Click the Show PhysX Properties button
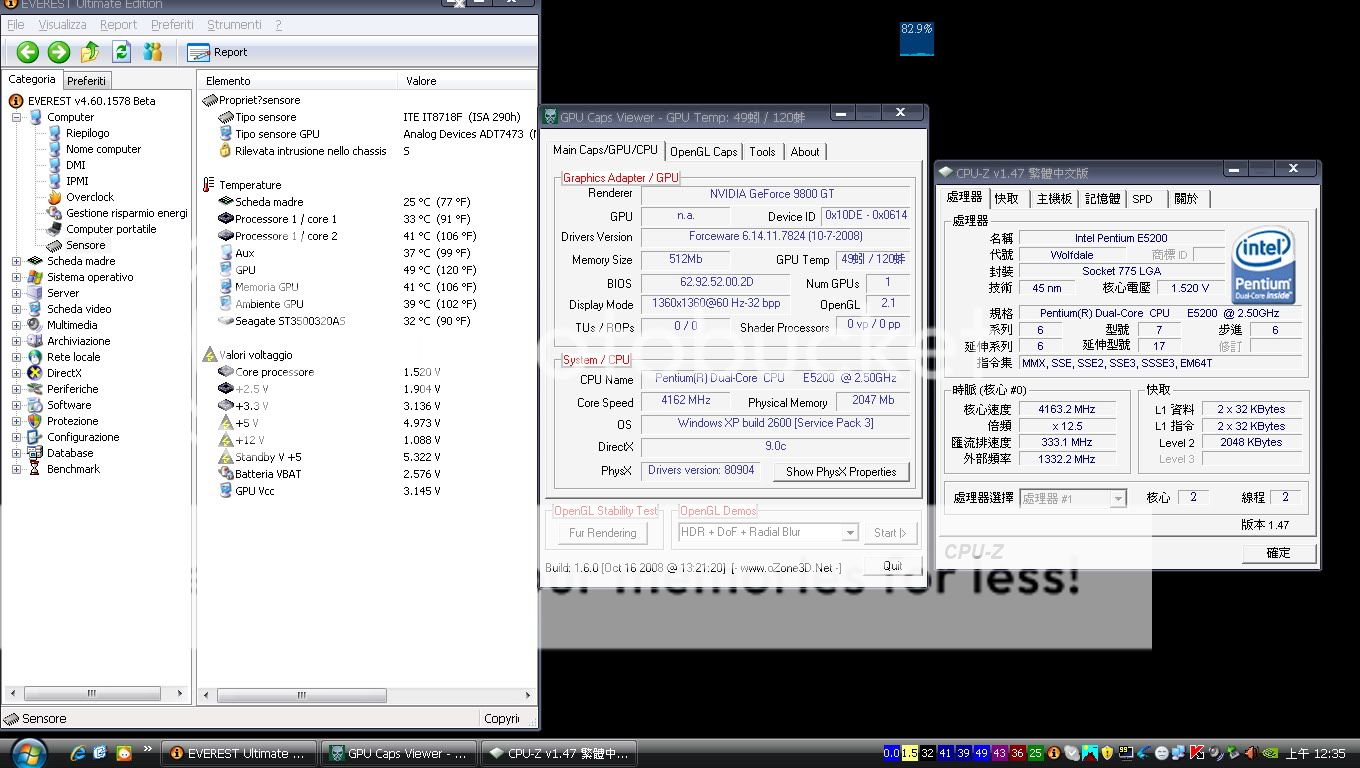 [841, 472]
